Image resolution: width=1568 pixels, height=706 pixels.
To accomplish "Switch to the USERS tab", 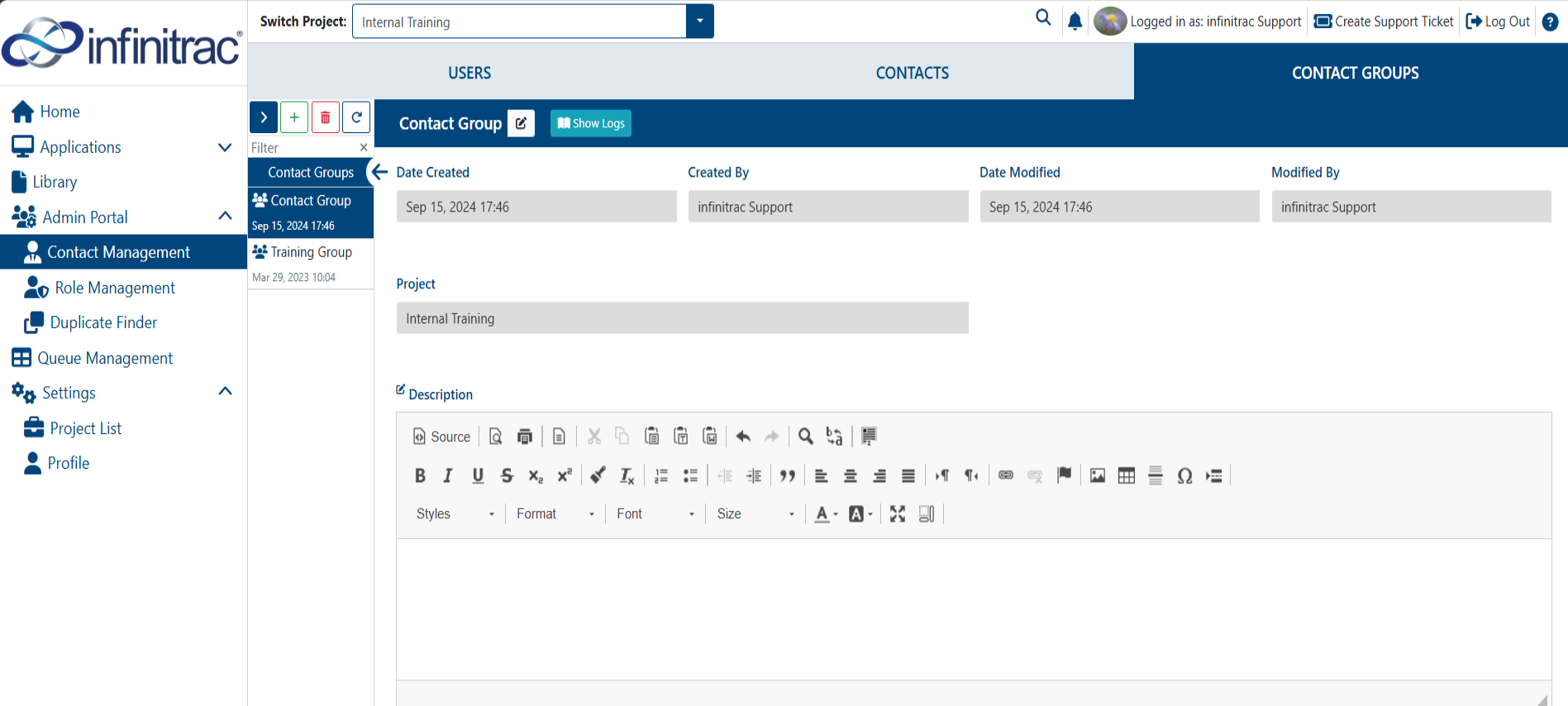I will point(469,73).
